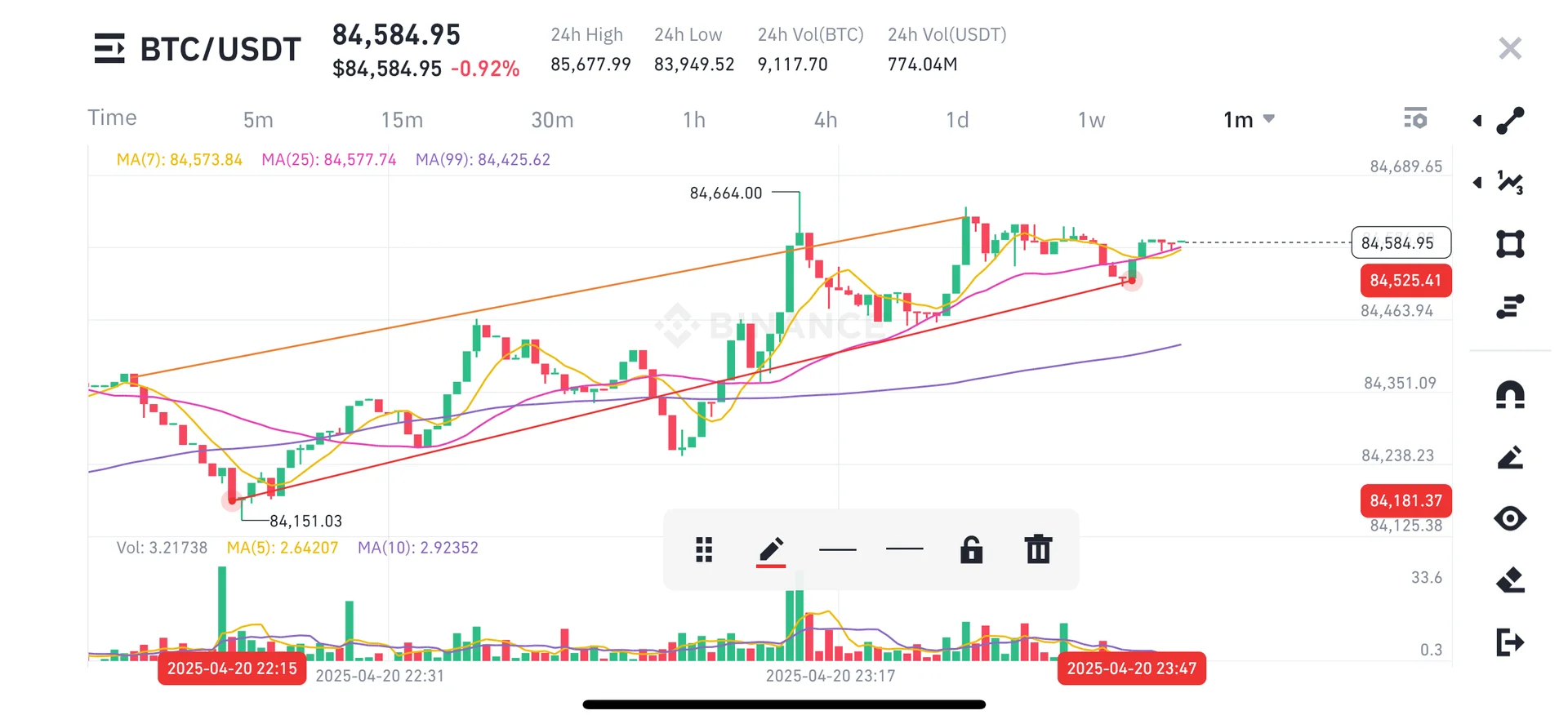Toggle drawings visibility with the eye icon

pyautogui.click(x=1510, y=518)
